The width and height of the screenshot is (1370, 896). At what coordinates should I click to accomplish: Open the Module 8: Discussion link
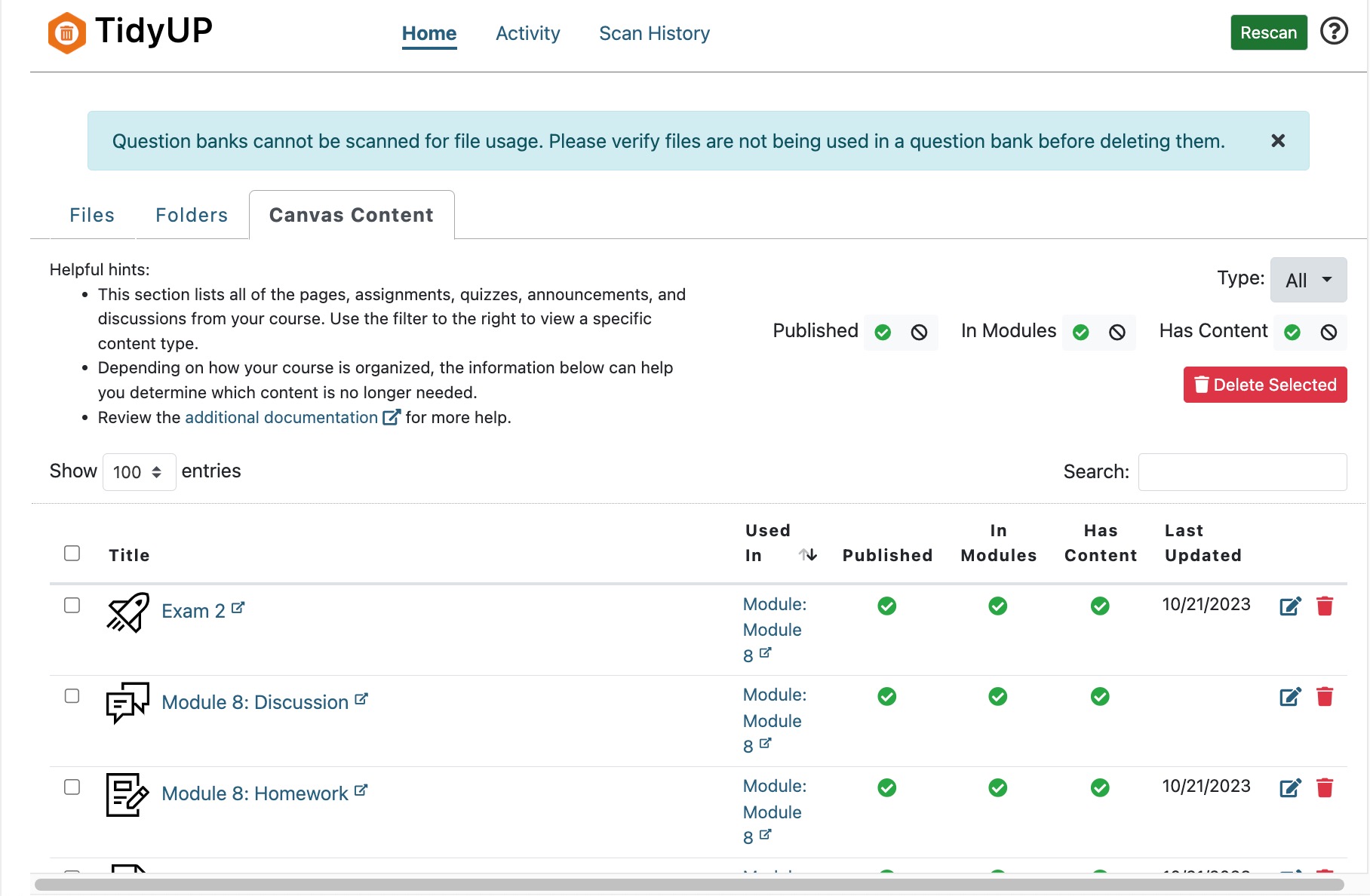click(x=264, y=702)
